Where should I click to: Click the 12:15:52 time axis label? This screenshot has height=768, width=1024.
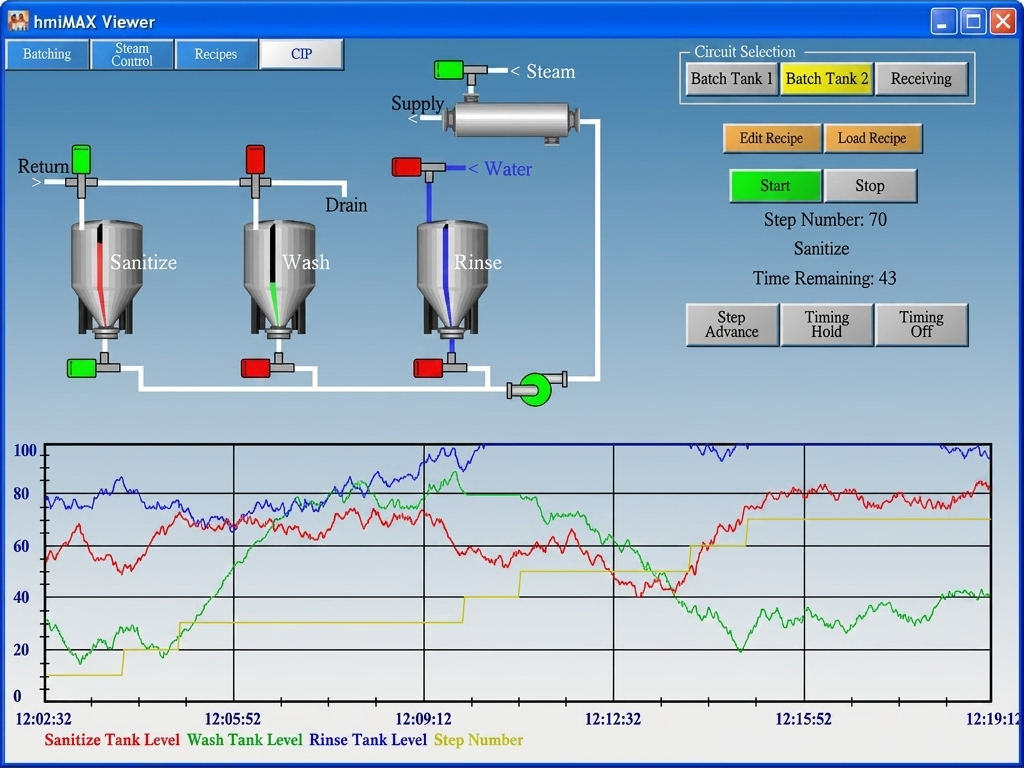click(x=803, y=720)
